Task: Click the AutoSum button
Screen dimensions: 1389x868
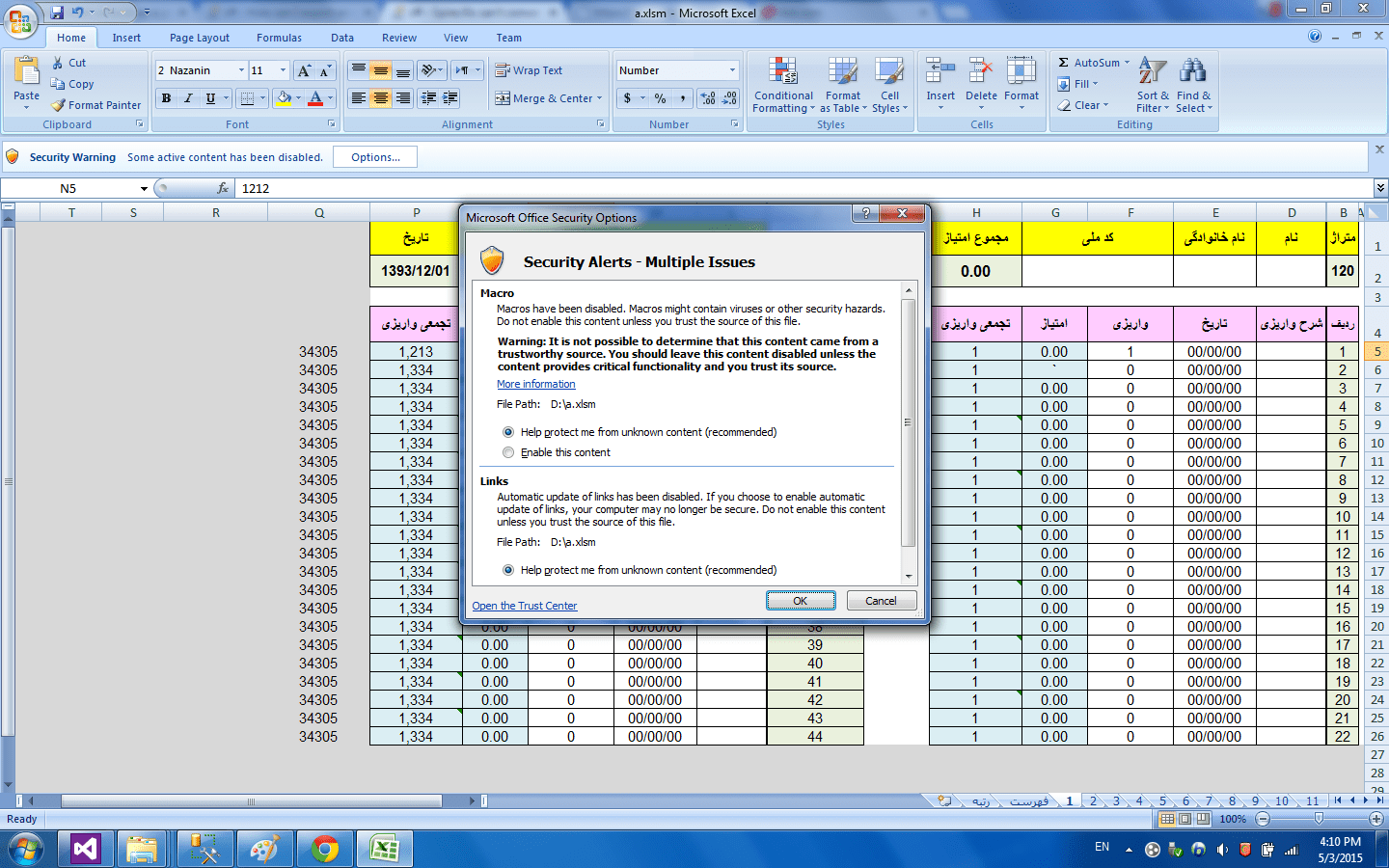Action: click(x=1093, y=63)
